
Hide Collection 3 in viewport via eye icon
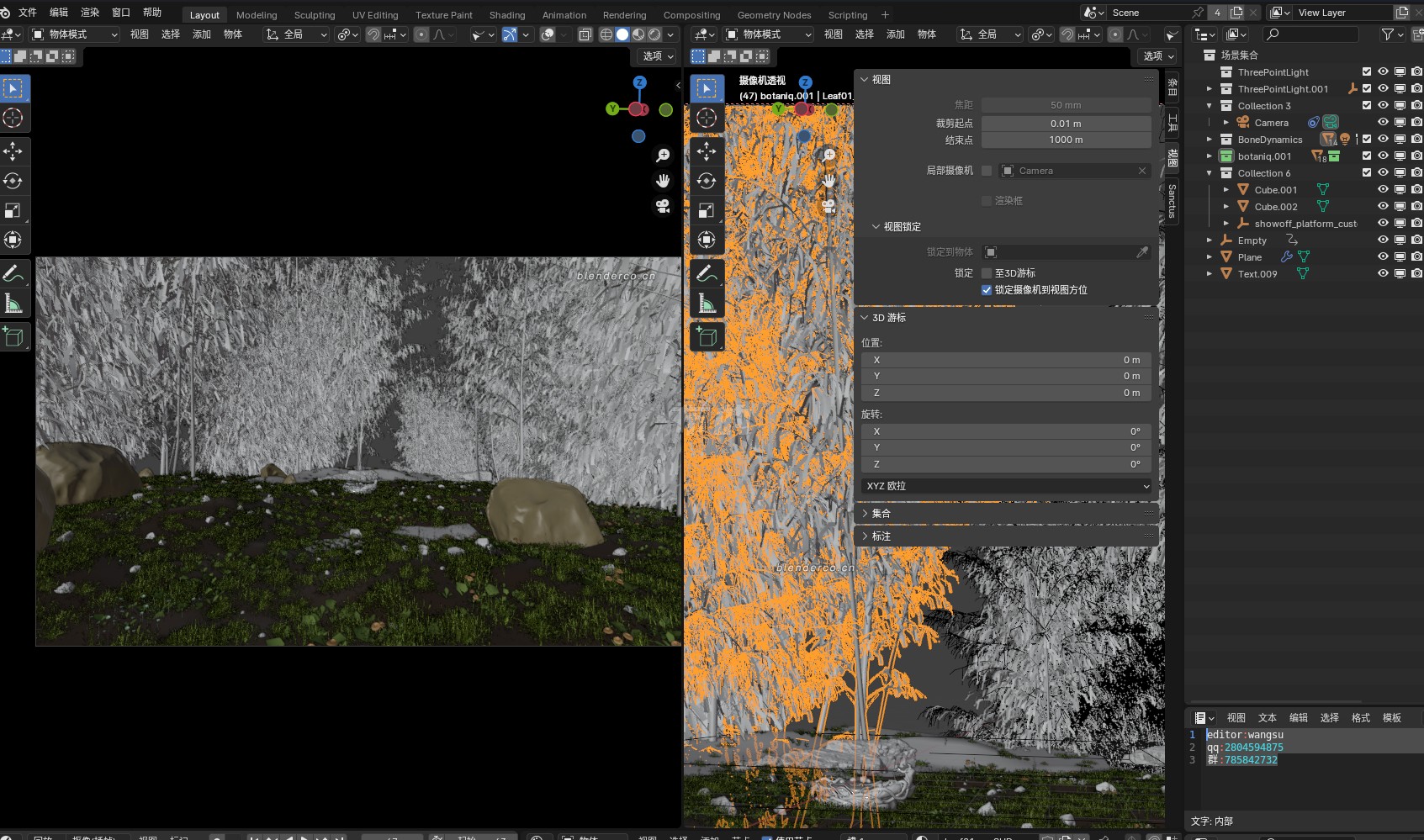coord(1383,105)
